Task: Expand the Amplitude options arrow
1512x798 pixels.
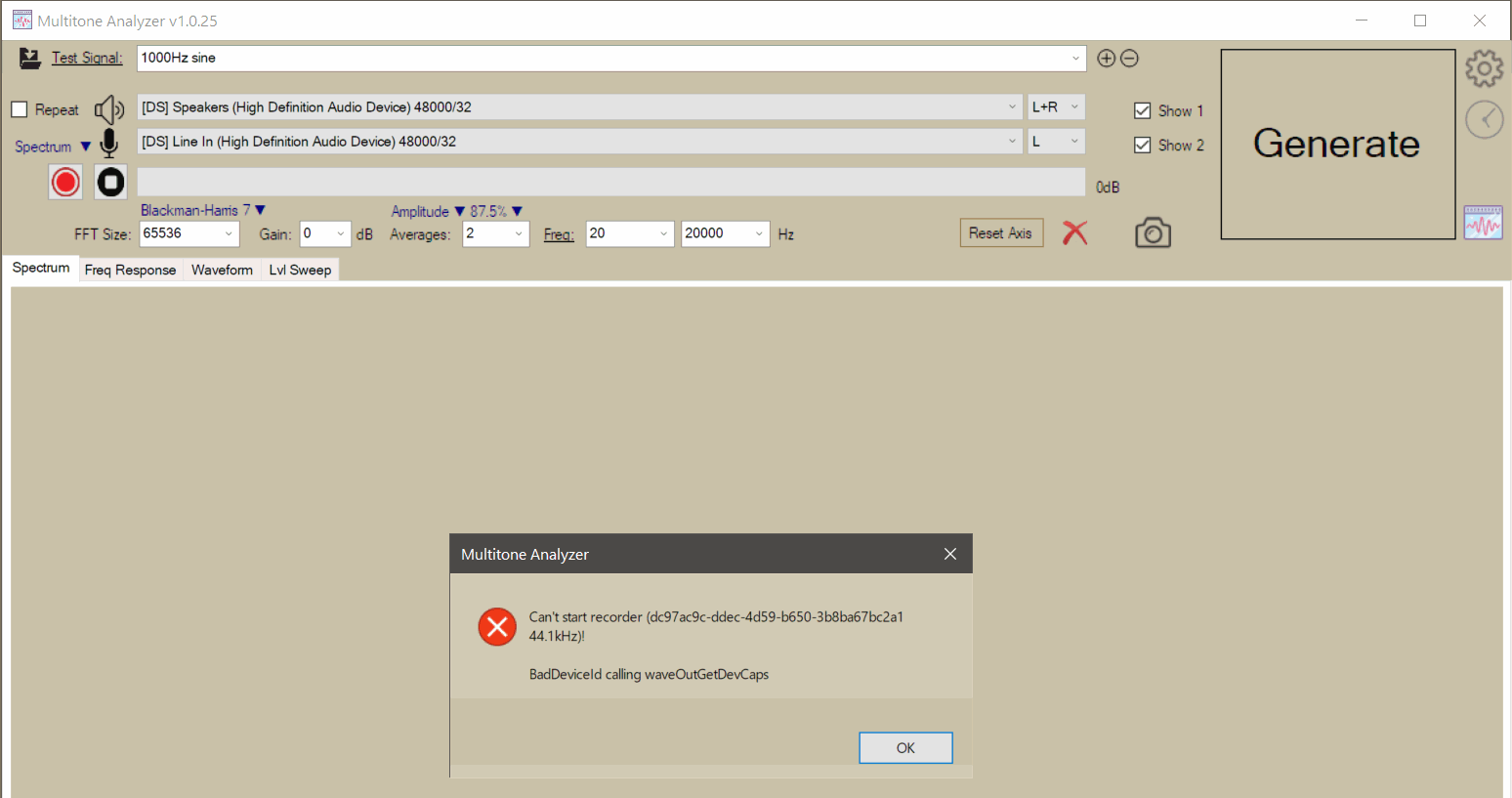Action: (459, 211)
